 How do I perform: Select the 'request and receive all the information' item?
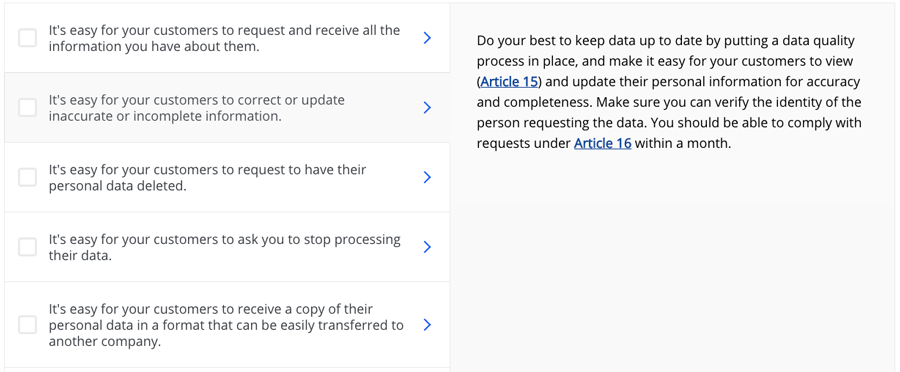[x=227, y=38]
